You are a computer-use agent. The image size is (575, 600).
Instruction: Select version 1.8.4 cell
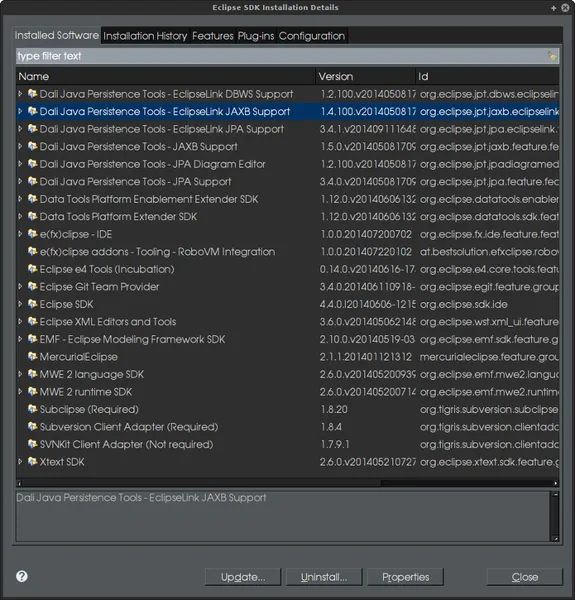click(331, 427)
